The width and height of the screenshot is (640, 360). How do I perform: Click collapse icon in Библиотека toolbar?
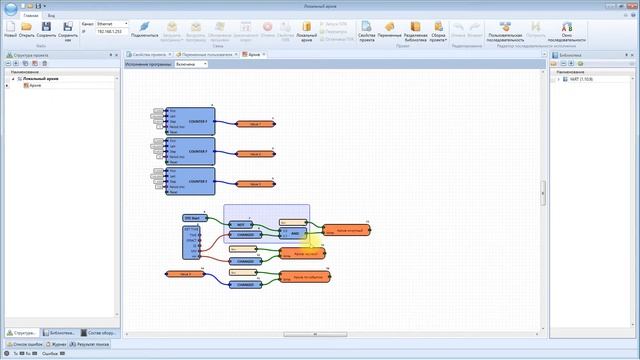click(x=563, y=64)
